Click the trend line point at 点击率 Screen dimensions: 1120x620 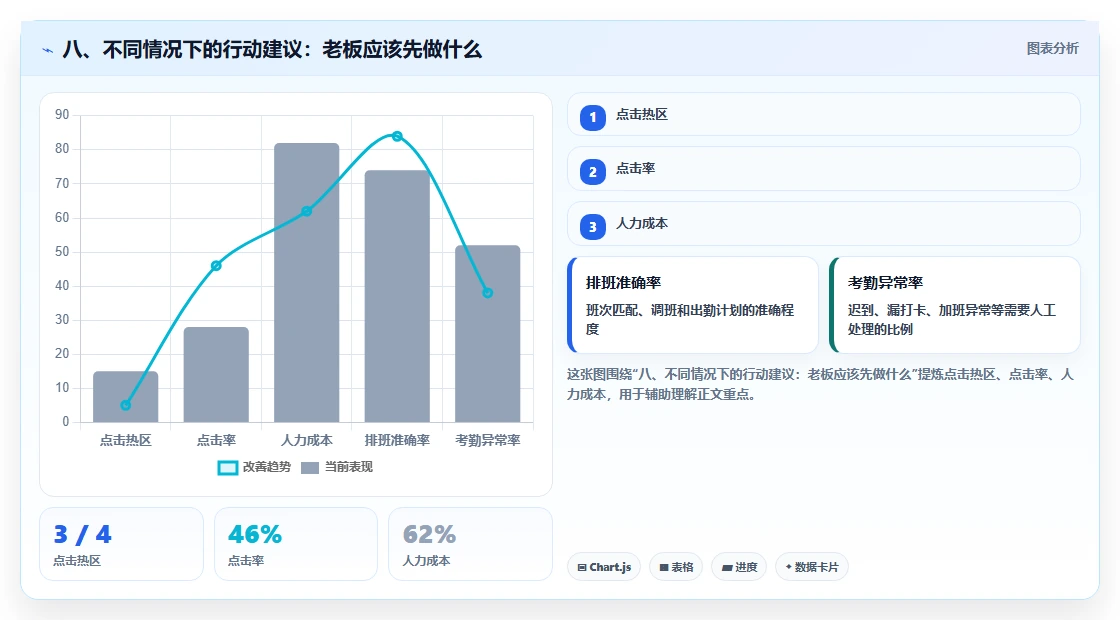point(216,266)
